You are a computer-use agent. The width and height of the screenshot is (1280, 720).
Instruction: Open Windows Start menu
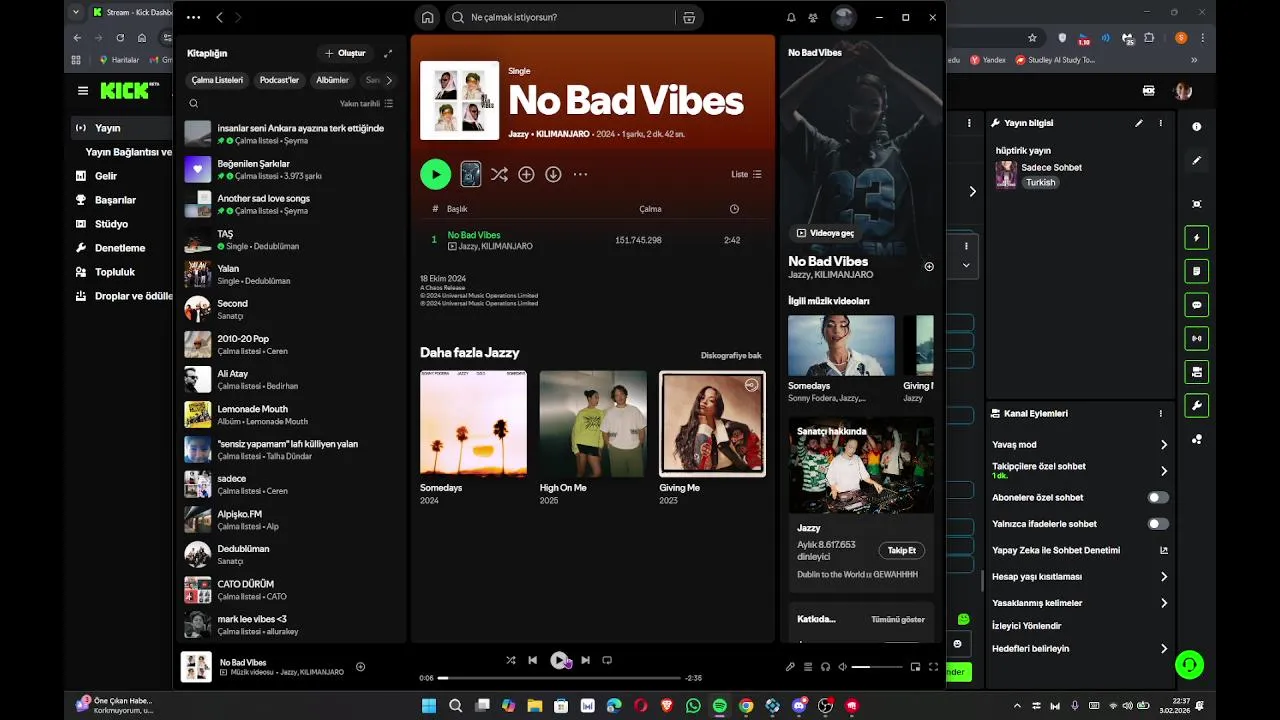(x=429, y=705)
